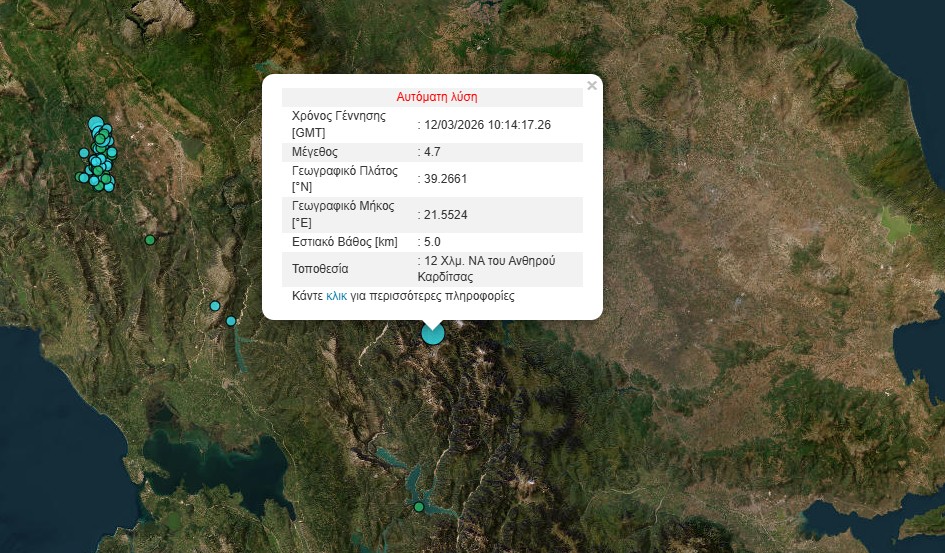This screenshot has height=553, width=945.
Task: Click the magnitude value 4.7
Action: (432, 152)
